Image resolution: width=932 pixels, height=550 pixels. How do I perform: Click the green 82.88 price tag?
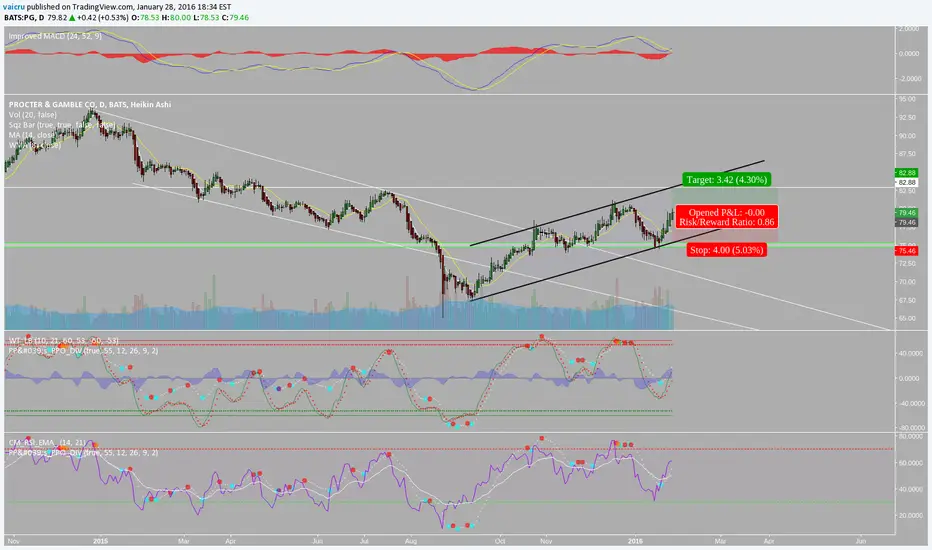pyautogui.click(x=906, y=172)
